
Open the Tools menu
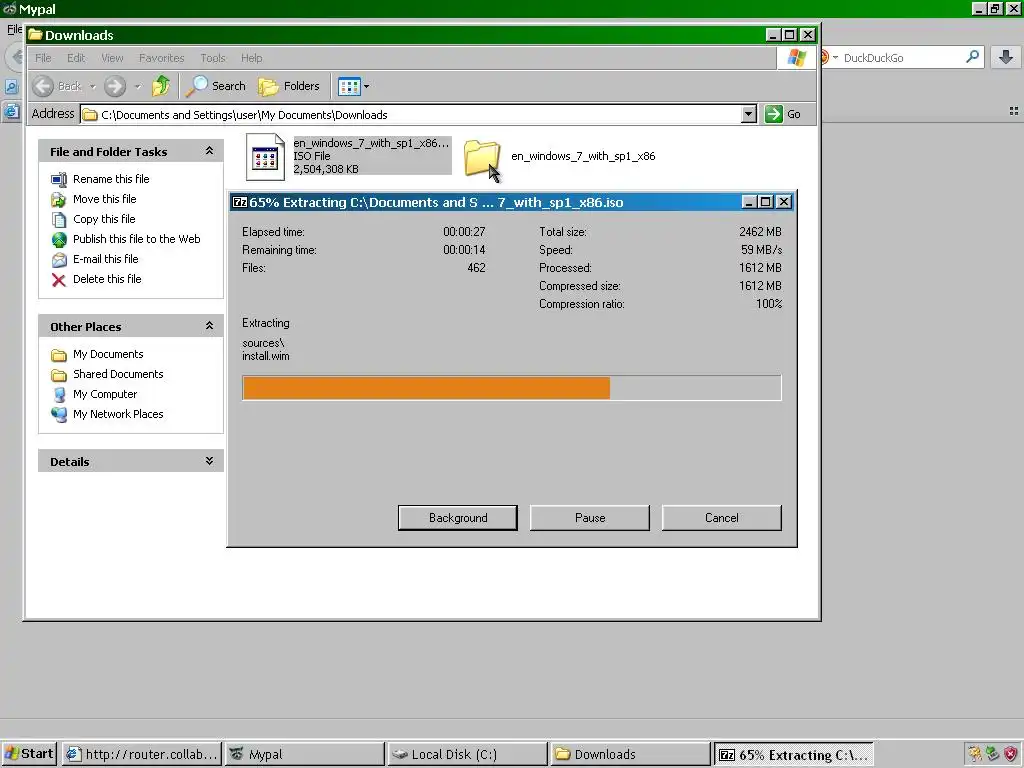click(x=212, y=58)
